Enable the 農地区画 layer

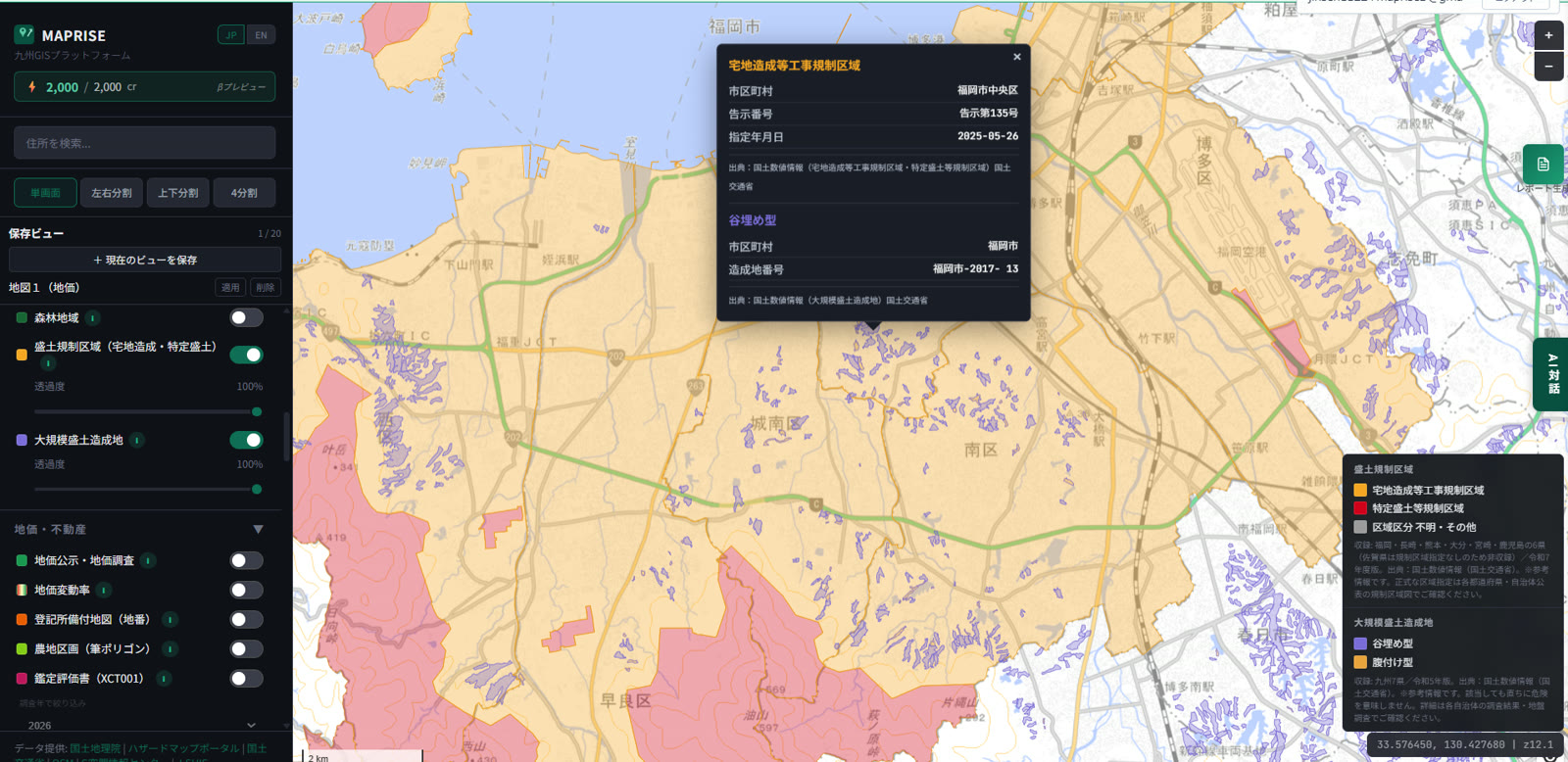[x=246, y=648]
